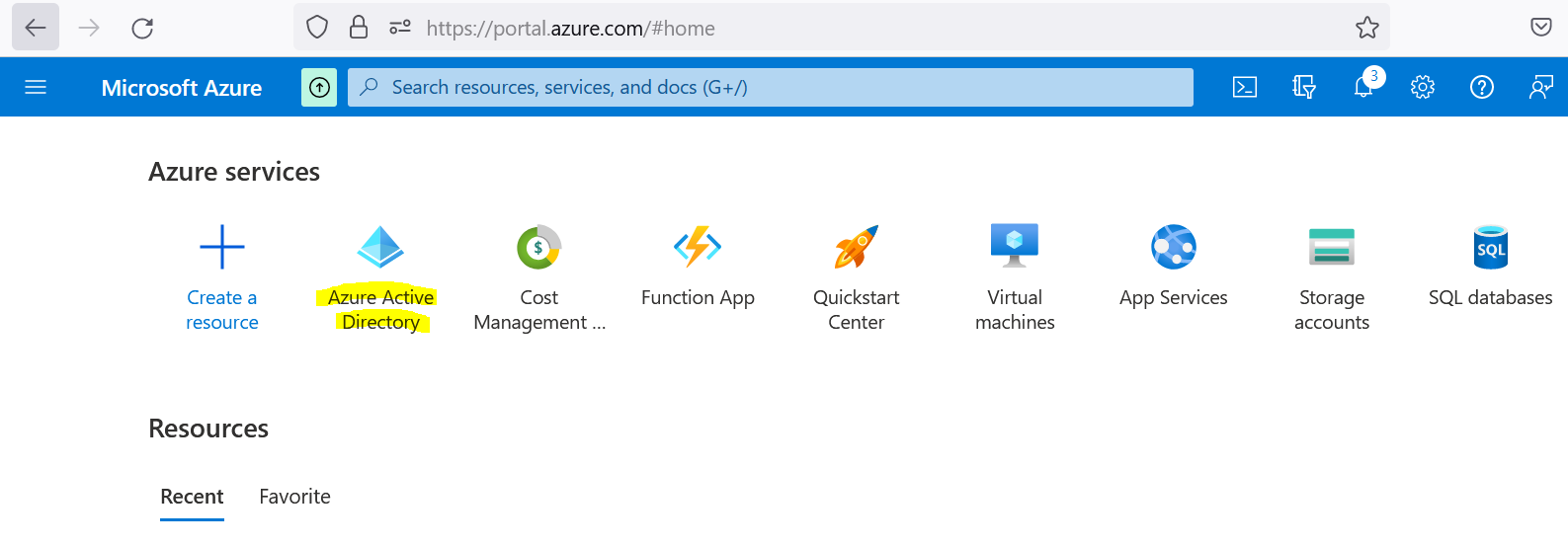Click the App Services label
The width and height of the screenshot is (1568, 547).
click(x=1174, y=297)
